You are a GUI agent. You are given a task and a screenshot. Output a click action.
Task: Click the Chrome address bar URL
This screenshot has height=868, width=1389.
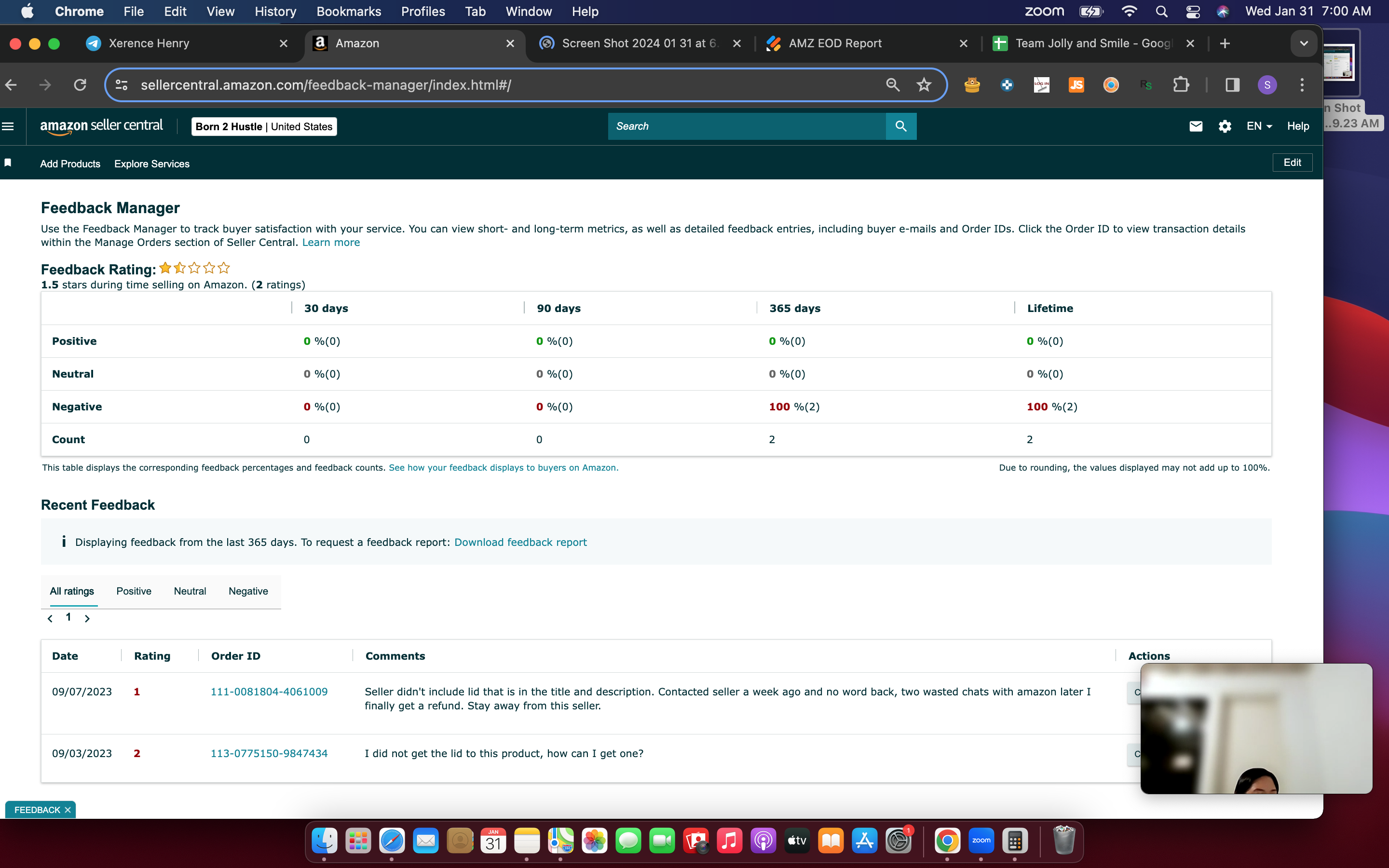[326, 85]
